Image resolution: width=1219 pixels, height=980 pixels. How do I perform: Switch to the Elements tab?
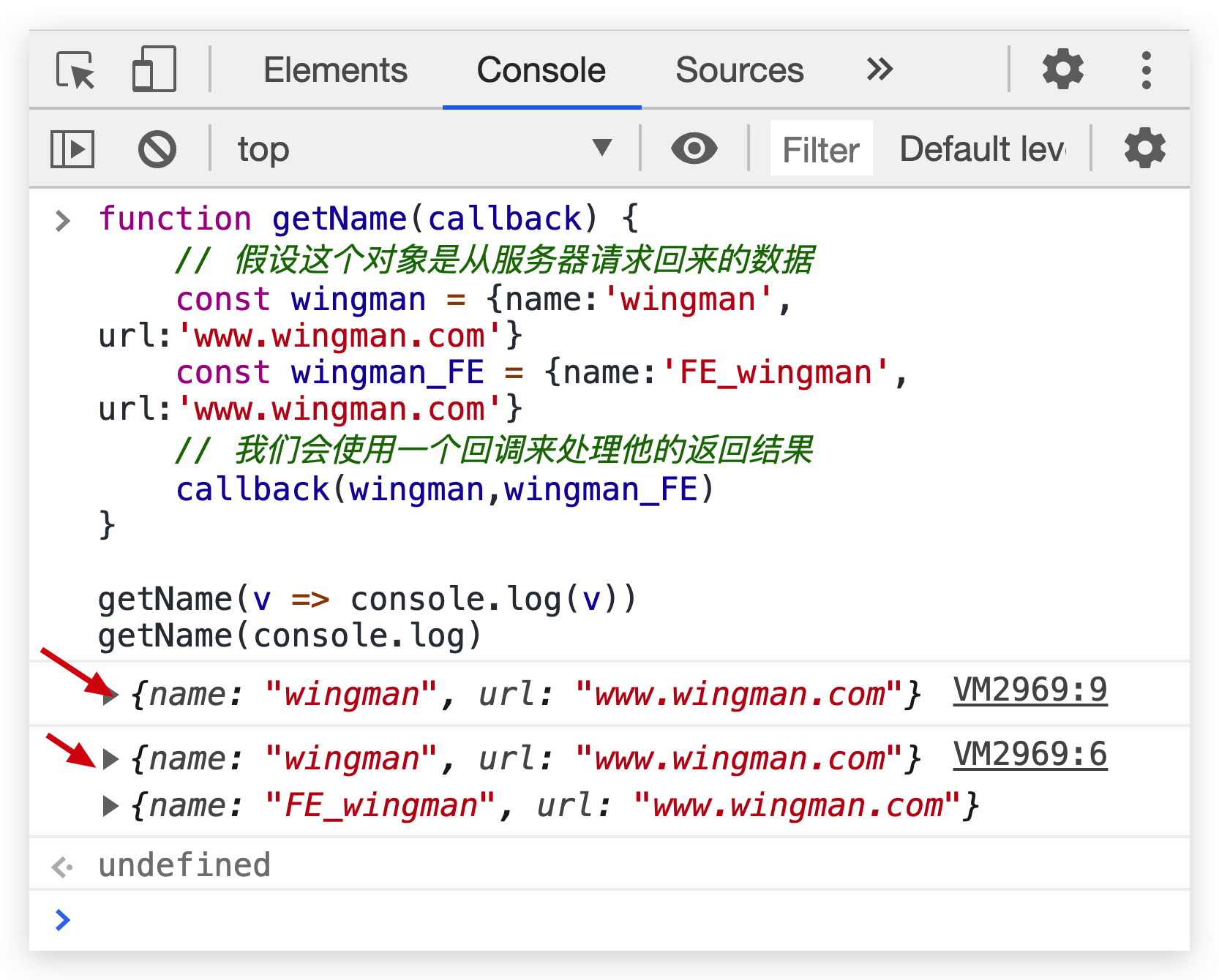click(x=335, y=70)
